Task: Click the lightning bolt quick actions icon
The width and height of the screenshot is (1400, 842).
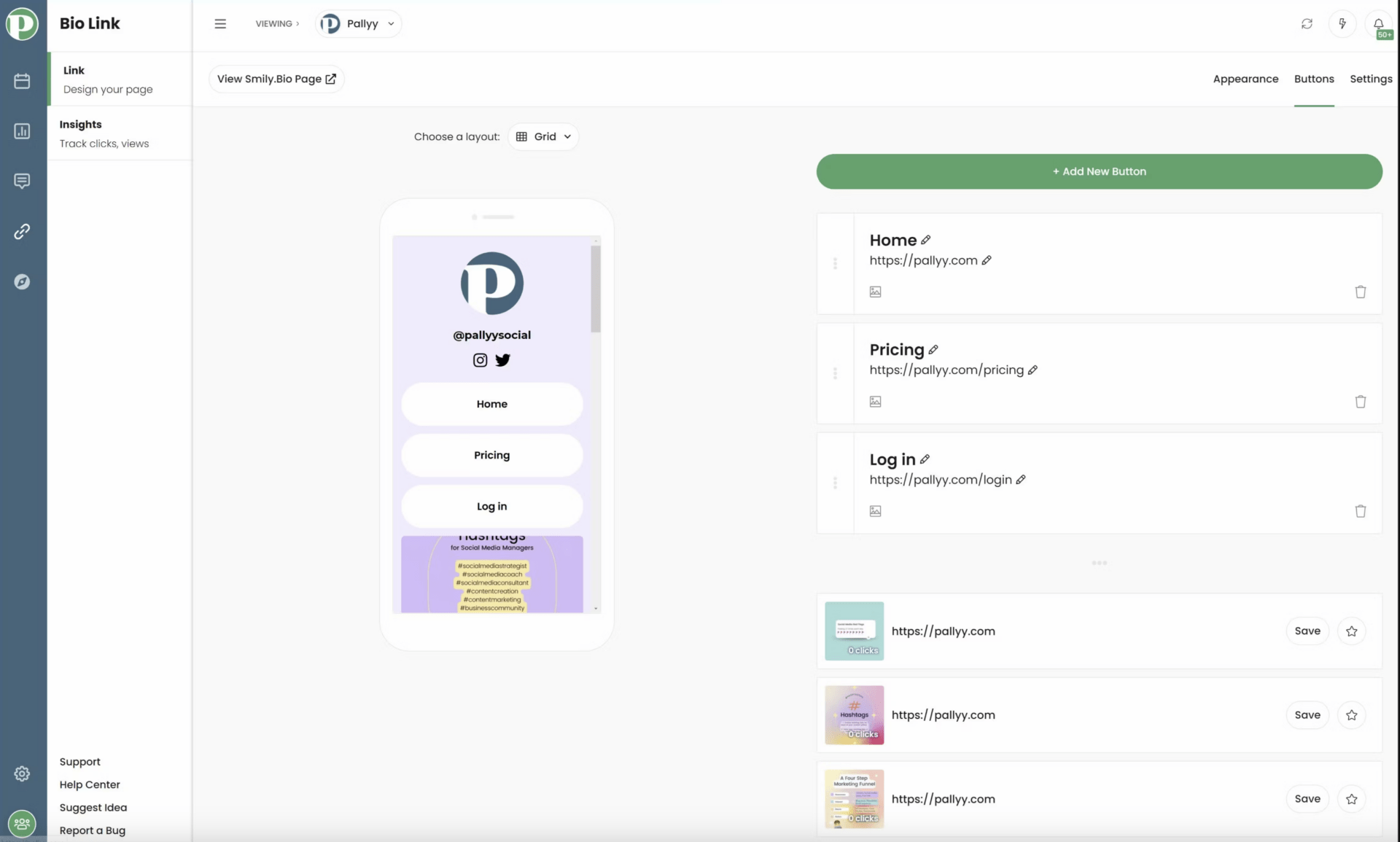Action: tap(1342, 23)
